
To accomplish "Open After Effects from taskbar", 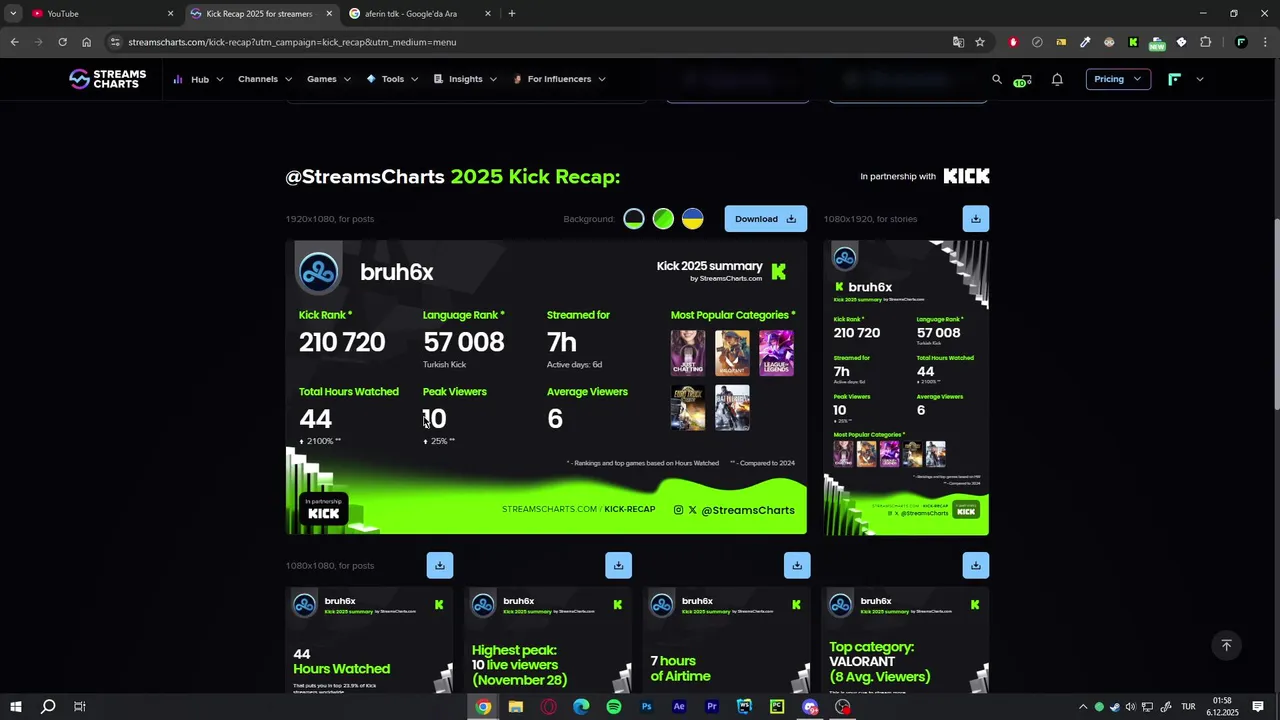I will click(x=679, y=707).
